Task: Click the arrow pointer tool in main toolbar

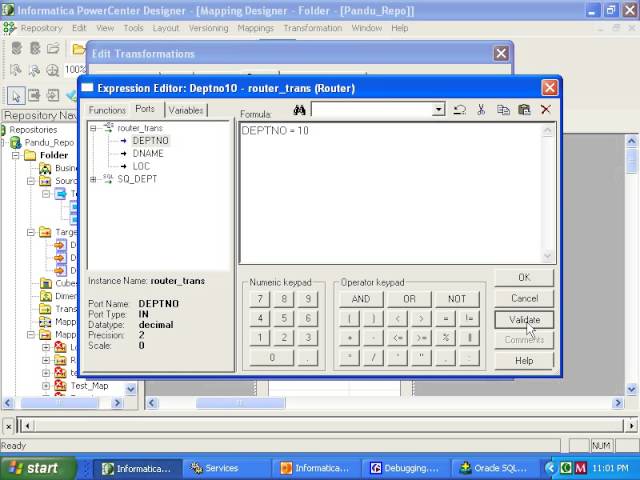Action: tap(16, 96)
